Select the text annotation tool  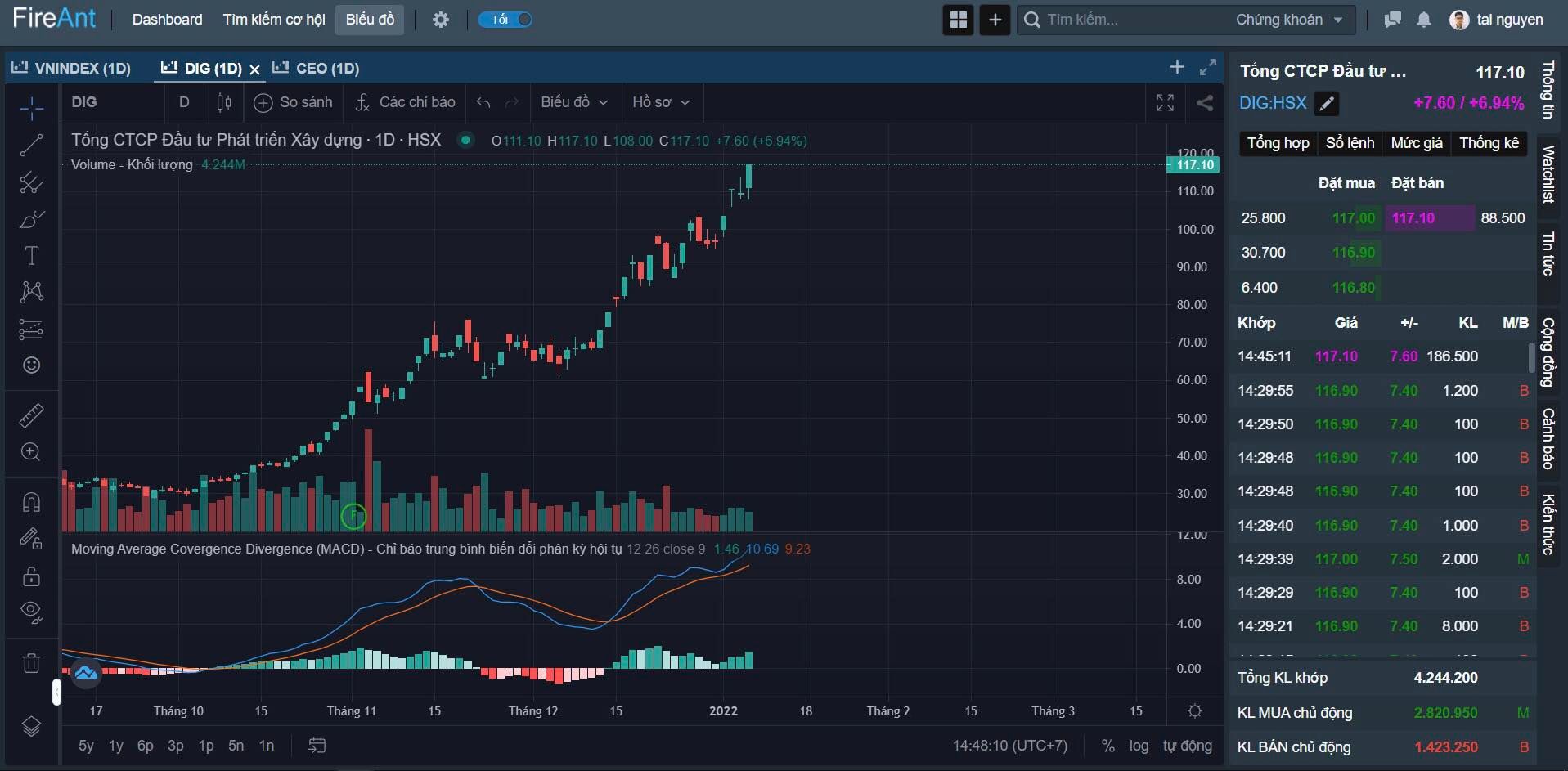31,256
